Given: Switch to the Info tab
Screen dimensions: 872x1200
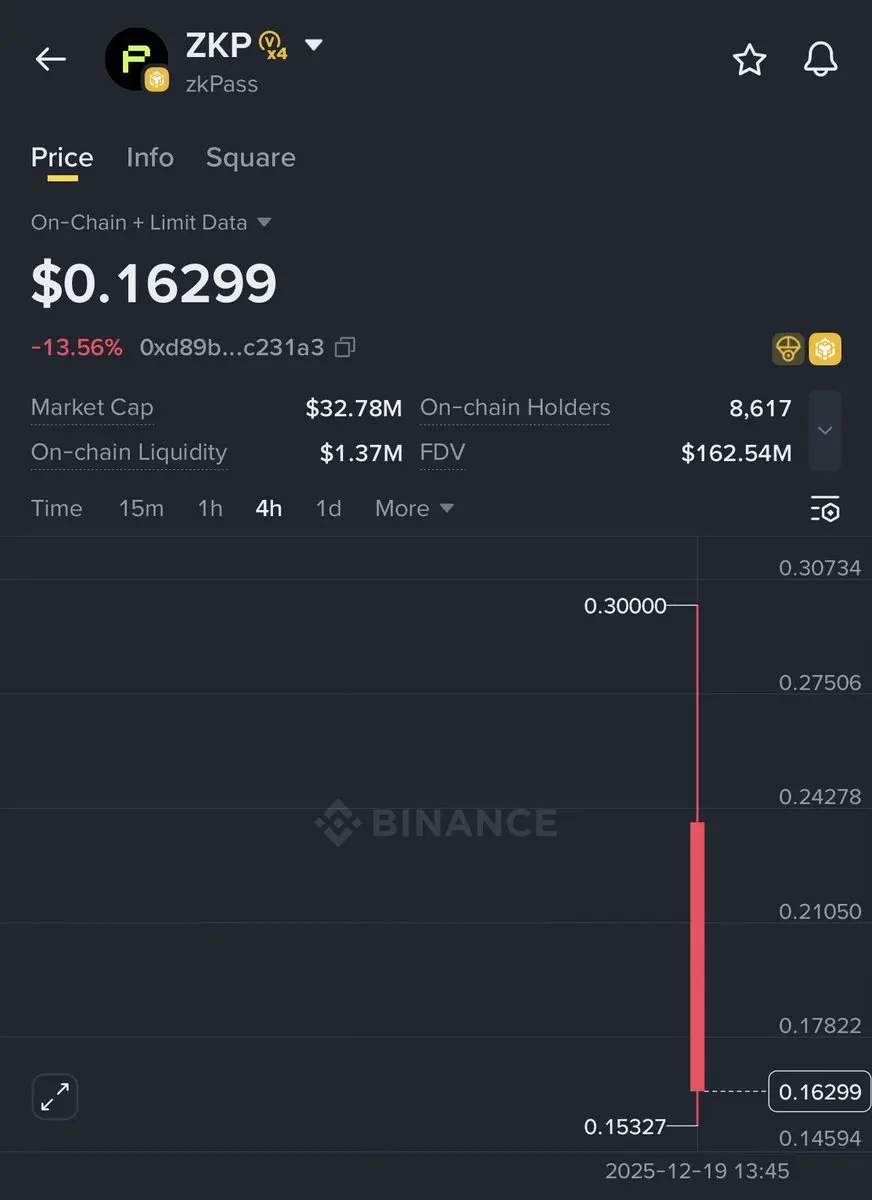Looking at the screenshot, I should [x=150, y=157].
